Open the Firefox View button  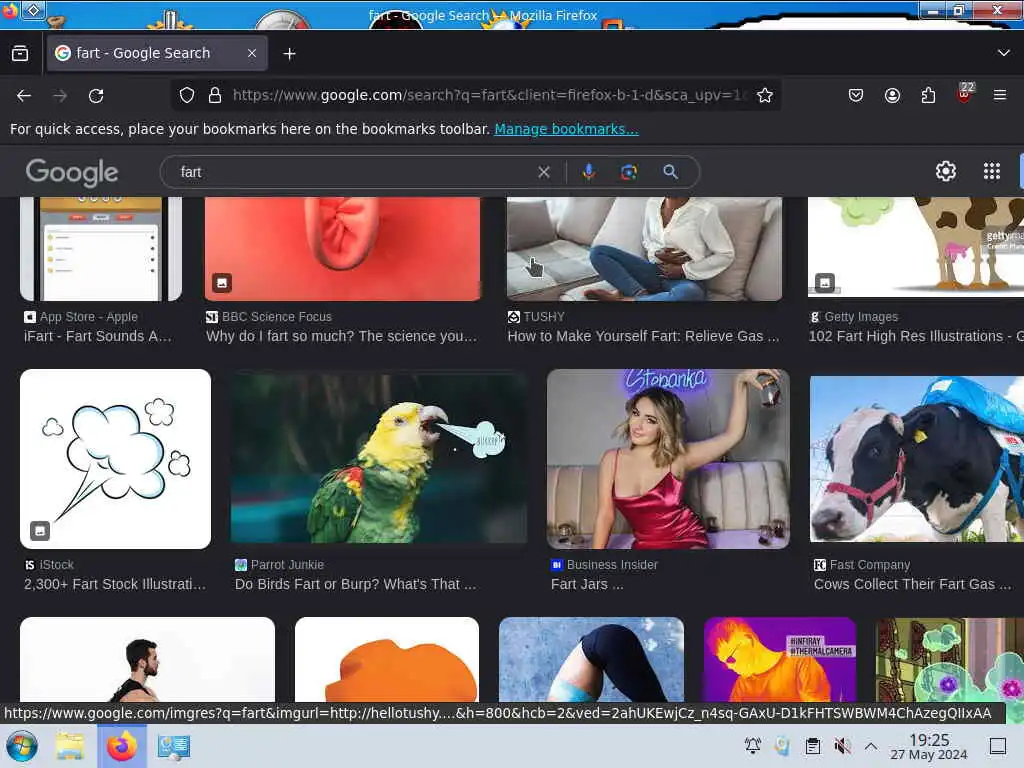pyautogui.click(x=20, y=54)
